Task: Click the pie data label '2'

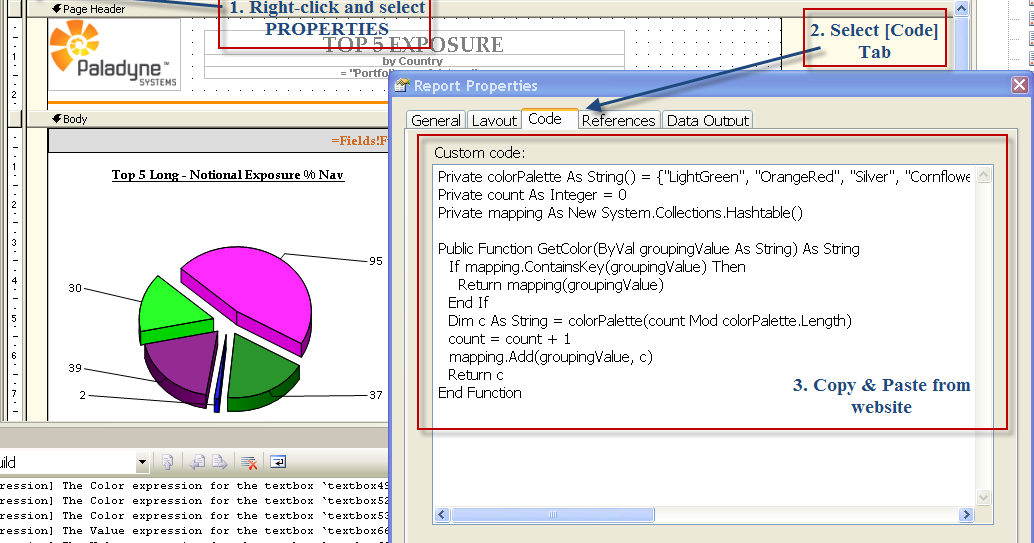Action: (x=82, y=395)
